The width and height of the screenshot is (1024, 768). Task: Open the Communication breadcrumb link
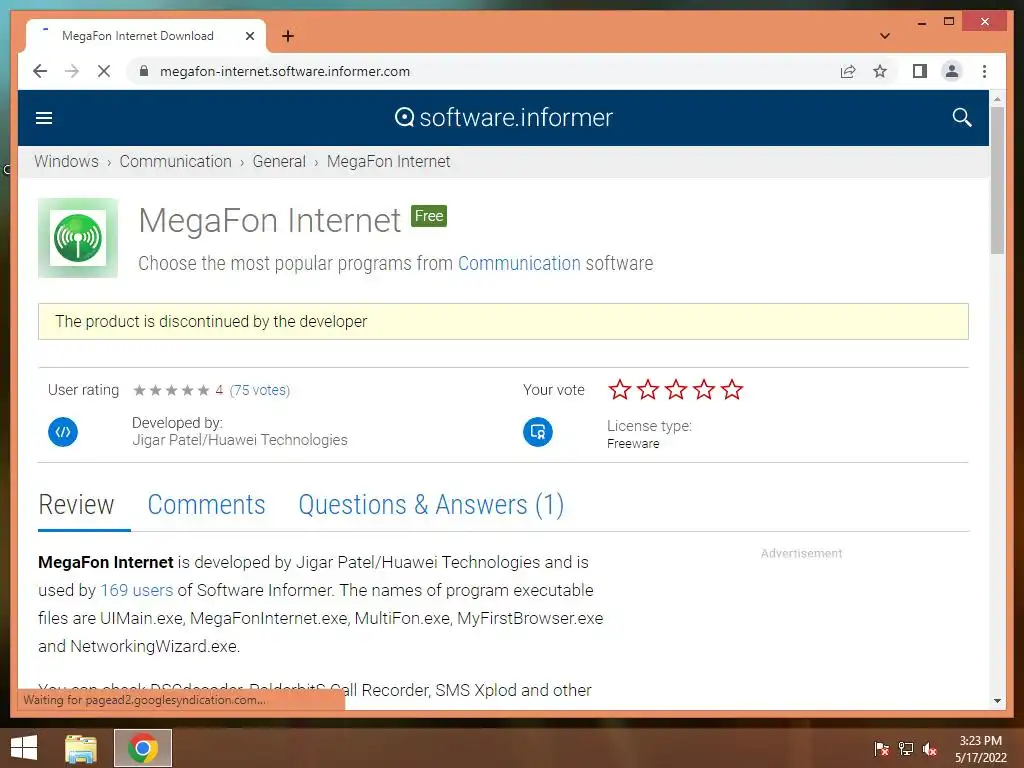pyautogui.click(x=175, y=161)
